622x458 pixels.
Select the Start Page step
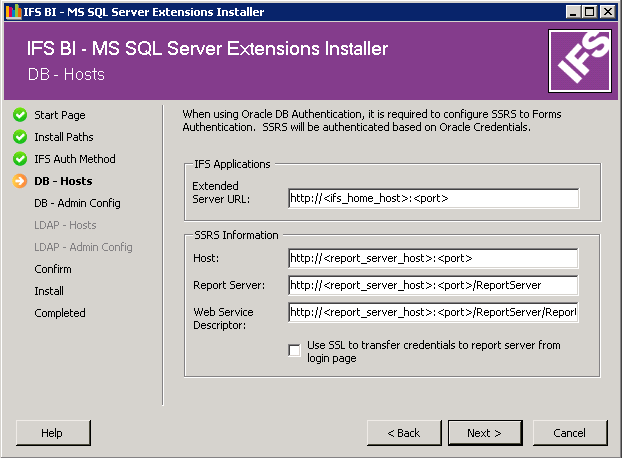(59, 115)
